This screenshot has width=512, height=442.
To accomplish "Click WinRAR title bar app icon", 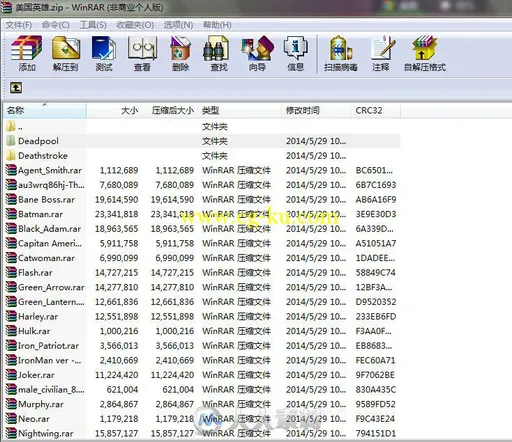I will [6, 7].
